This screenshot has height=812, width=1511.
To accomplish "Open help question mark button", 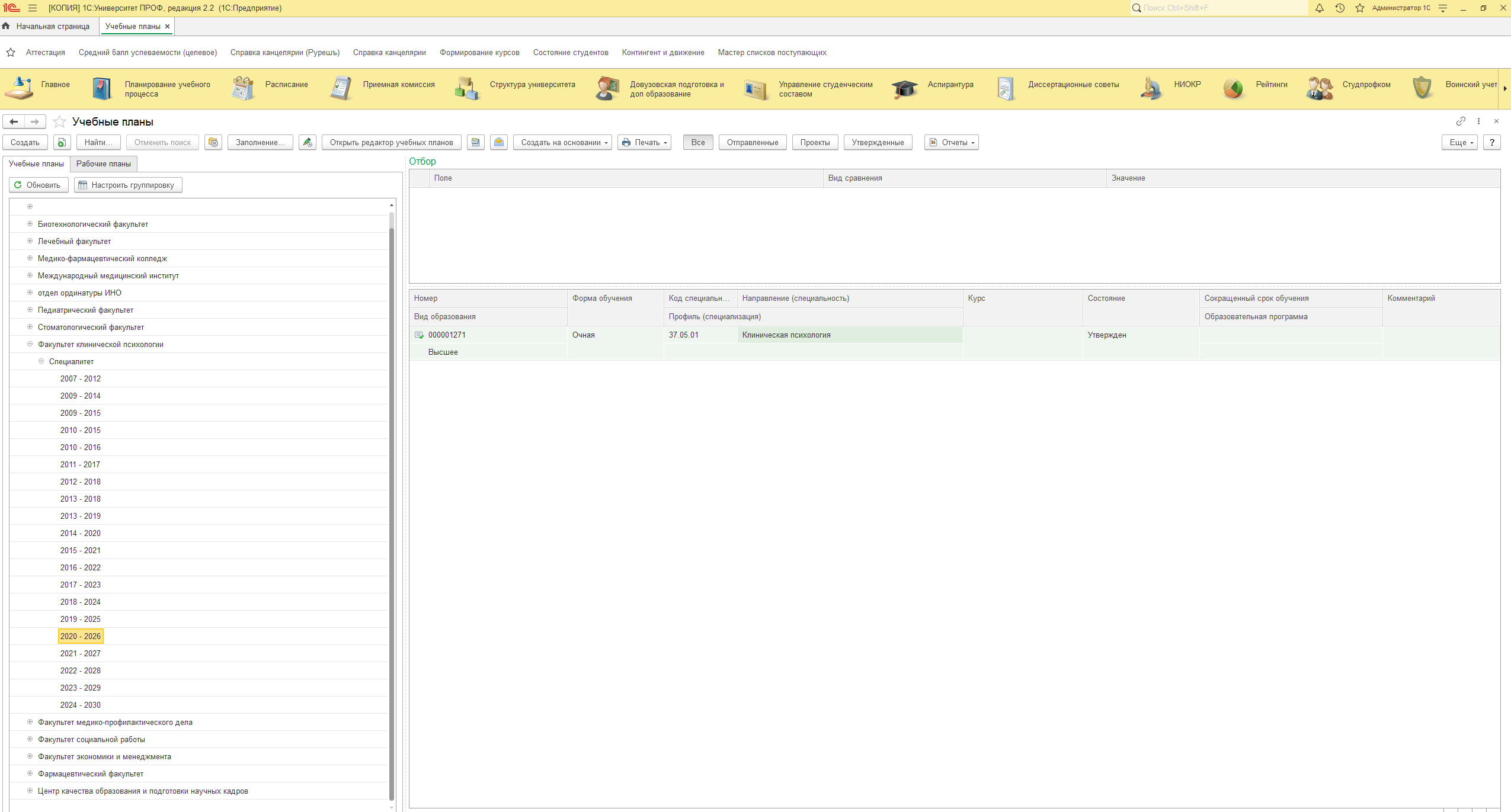I will tap(1491, 142).
